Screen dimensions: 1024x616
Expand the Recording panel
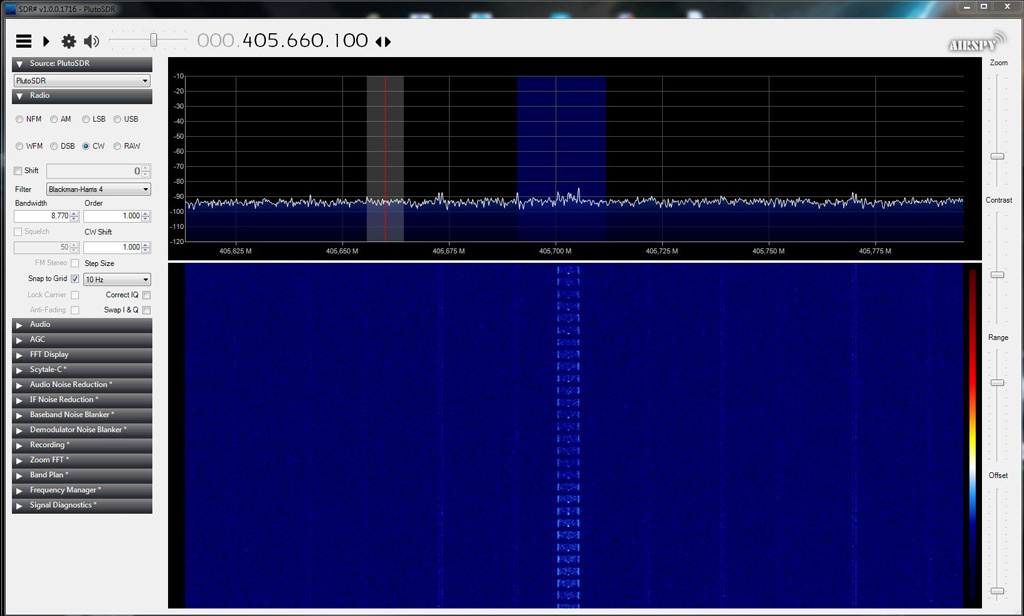[82, 445]
